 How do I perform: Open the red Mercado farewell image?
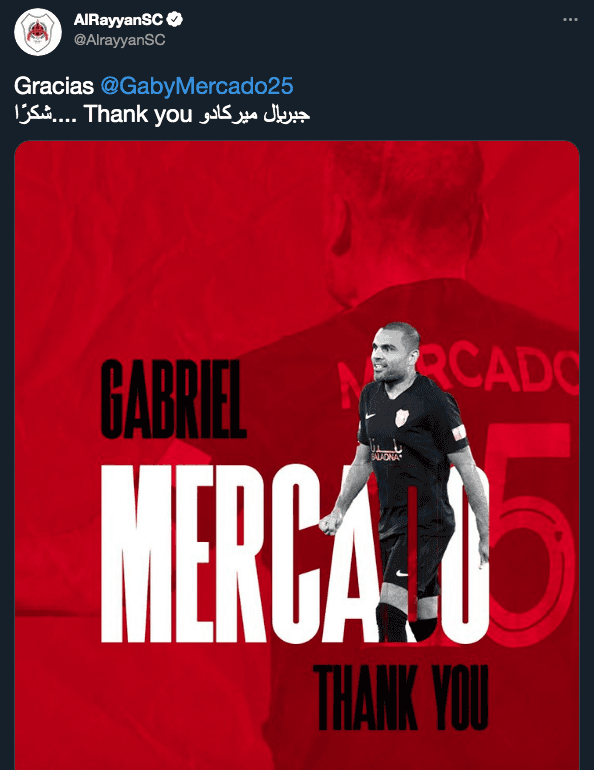(297, 455)
